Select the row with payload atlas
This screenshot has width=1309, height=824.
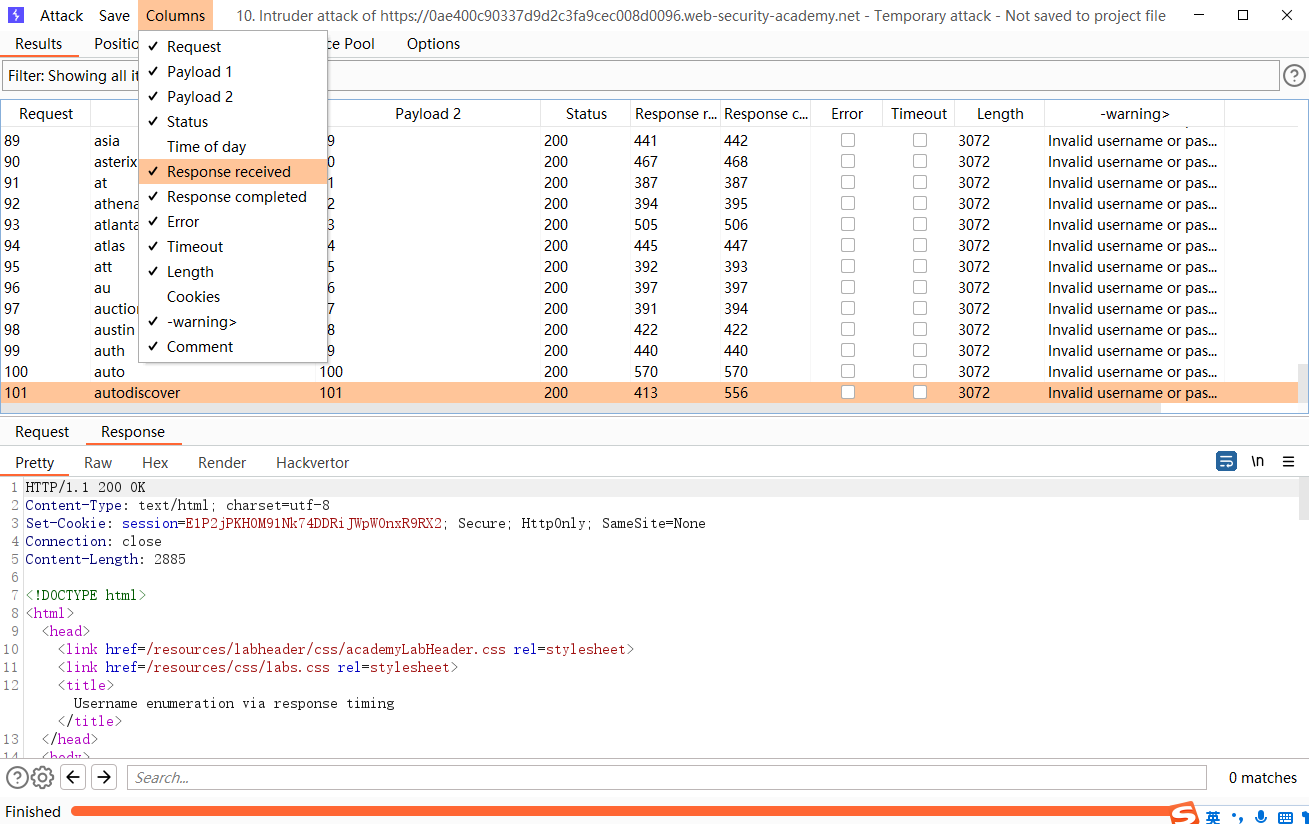click(650, 245)
